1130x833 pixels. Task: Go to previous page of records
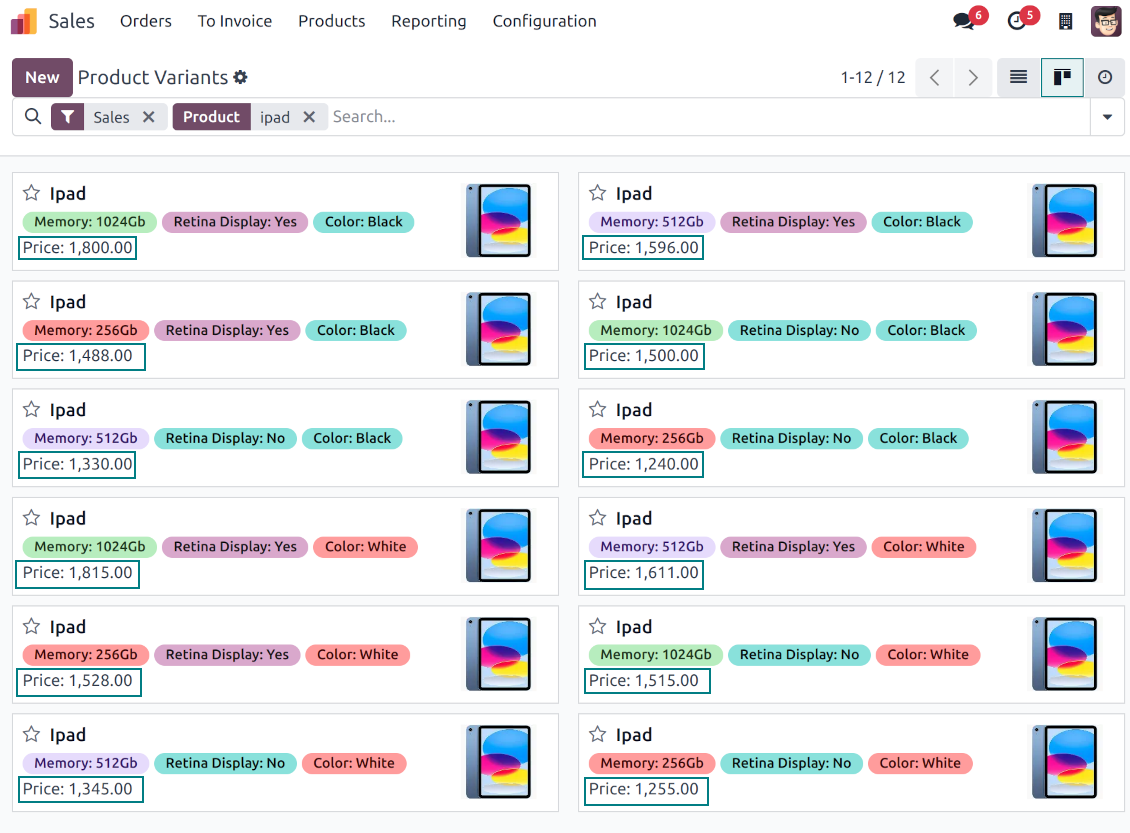(935, 77)
